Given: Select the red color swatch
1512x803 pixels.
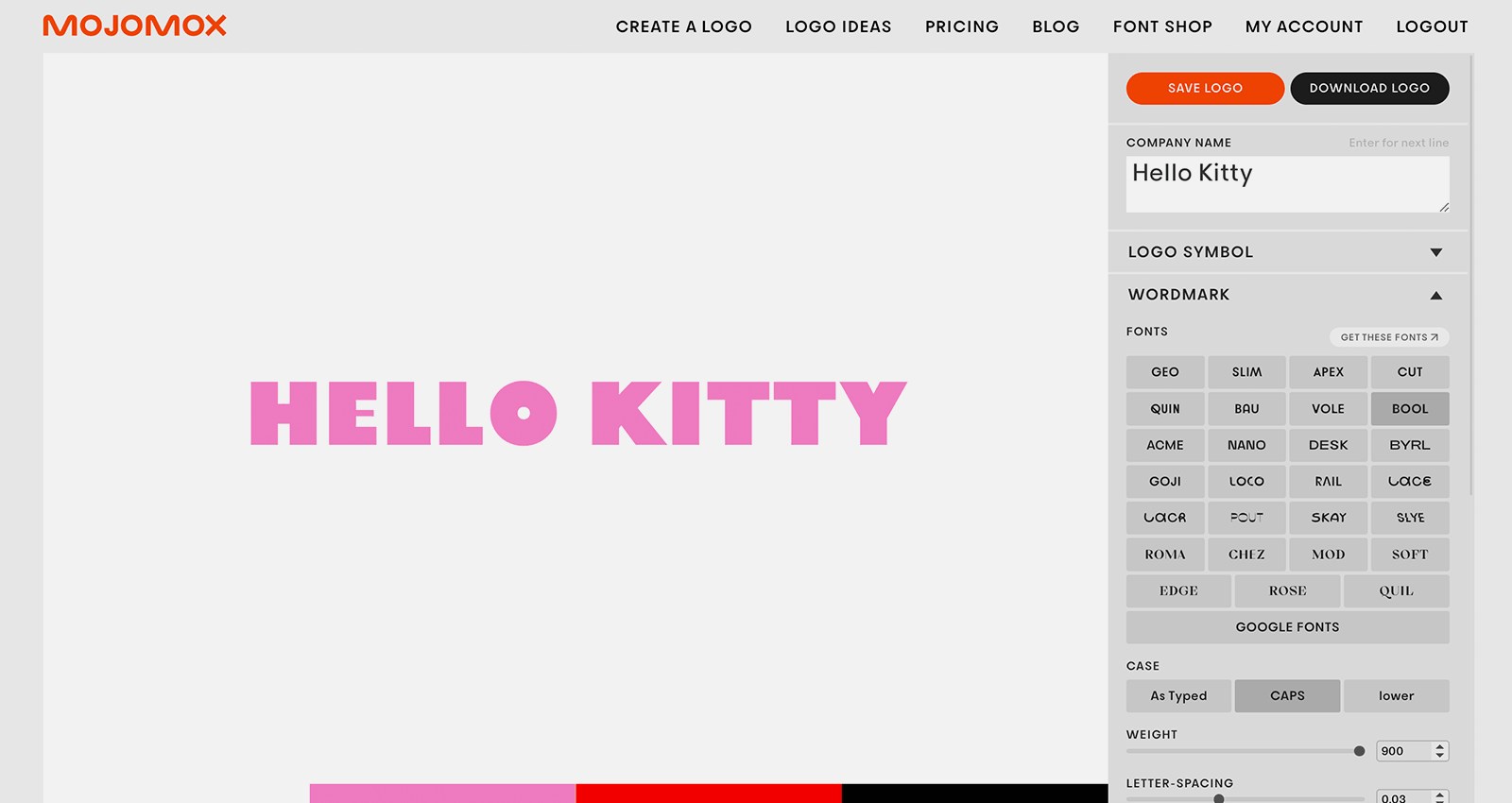Looking at the screenshot, I should tap(709, 794).
